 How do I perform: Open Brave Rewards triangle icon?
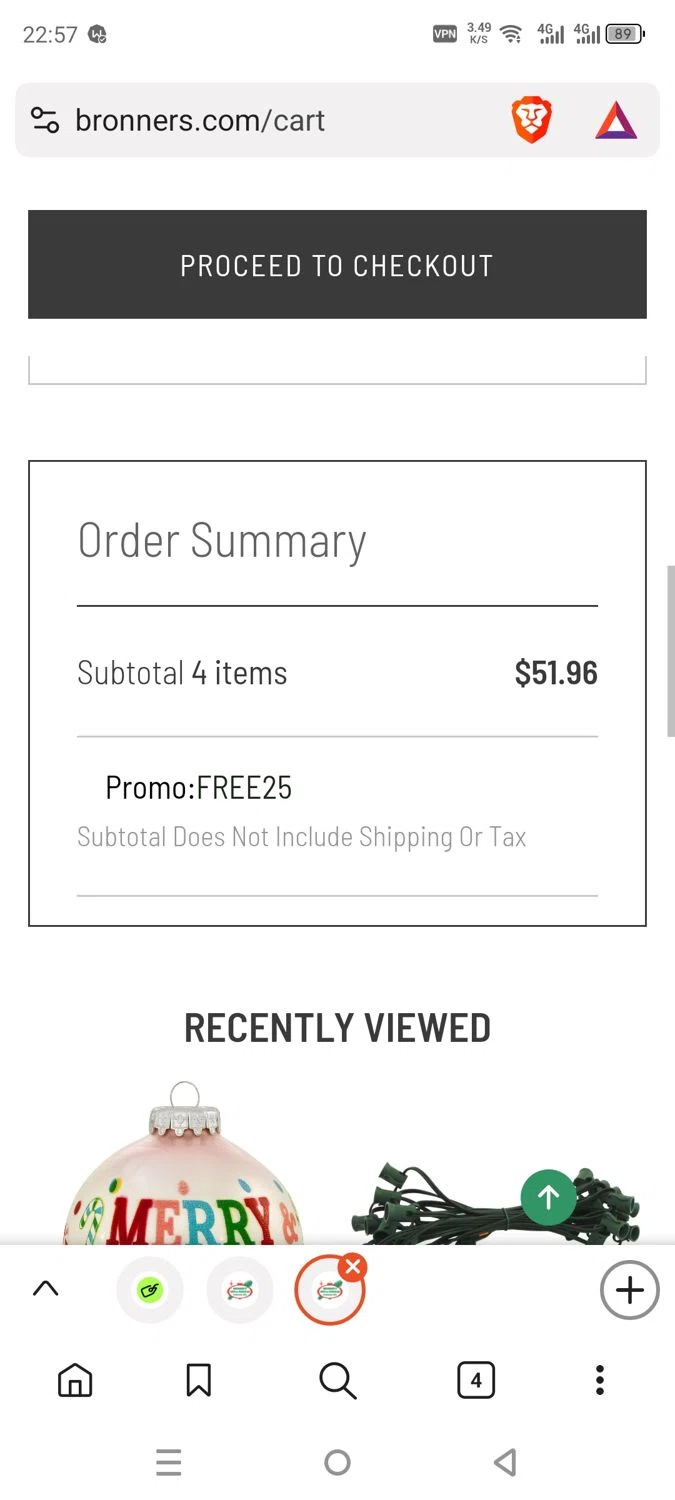pos(616,121)
